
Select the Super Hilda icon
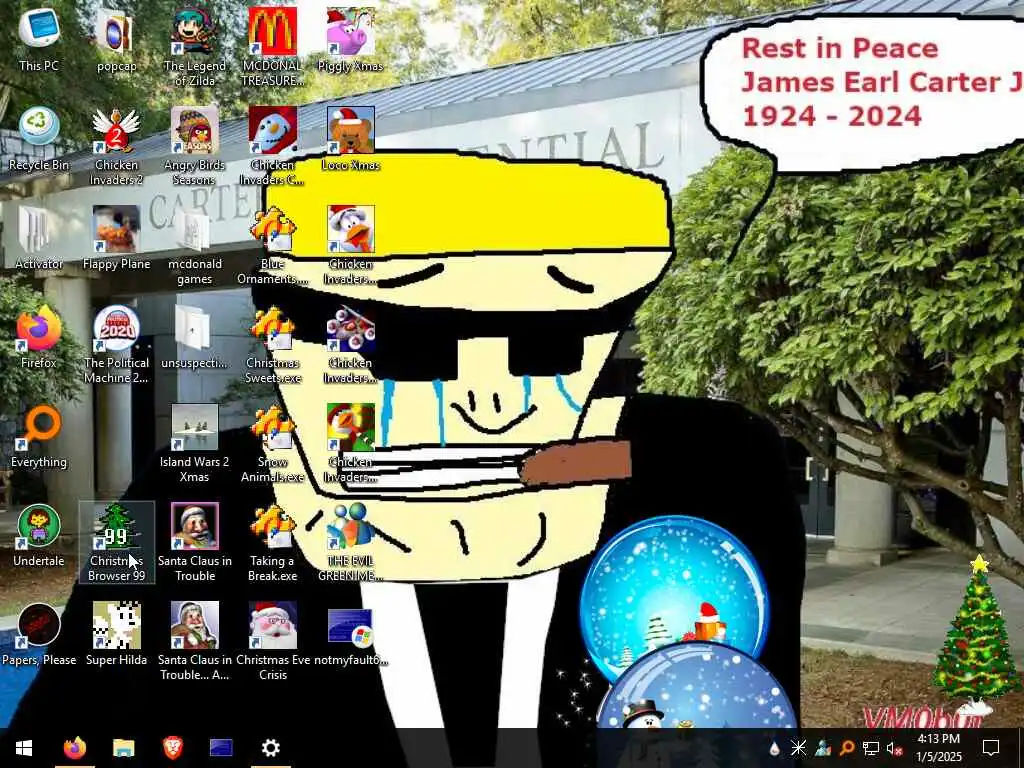[x=116, y=635]
